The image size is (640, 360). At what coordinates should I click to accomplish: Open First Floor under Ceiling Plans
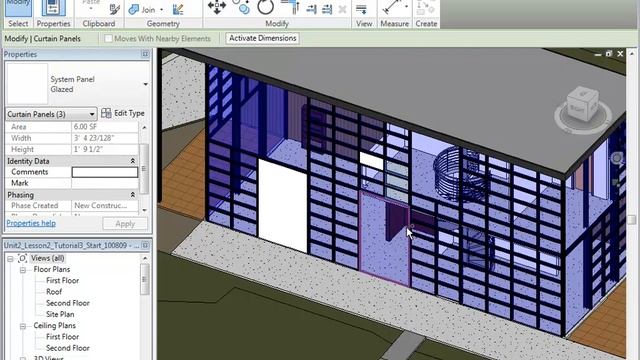pos(62,337)
